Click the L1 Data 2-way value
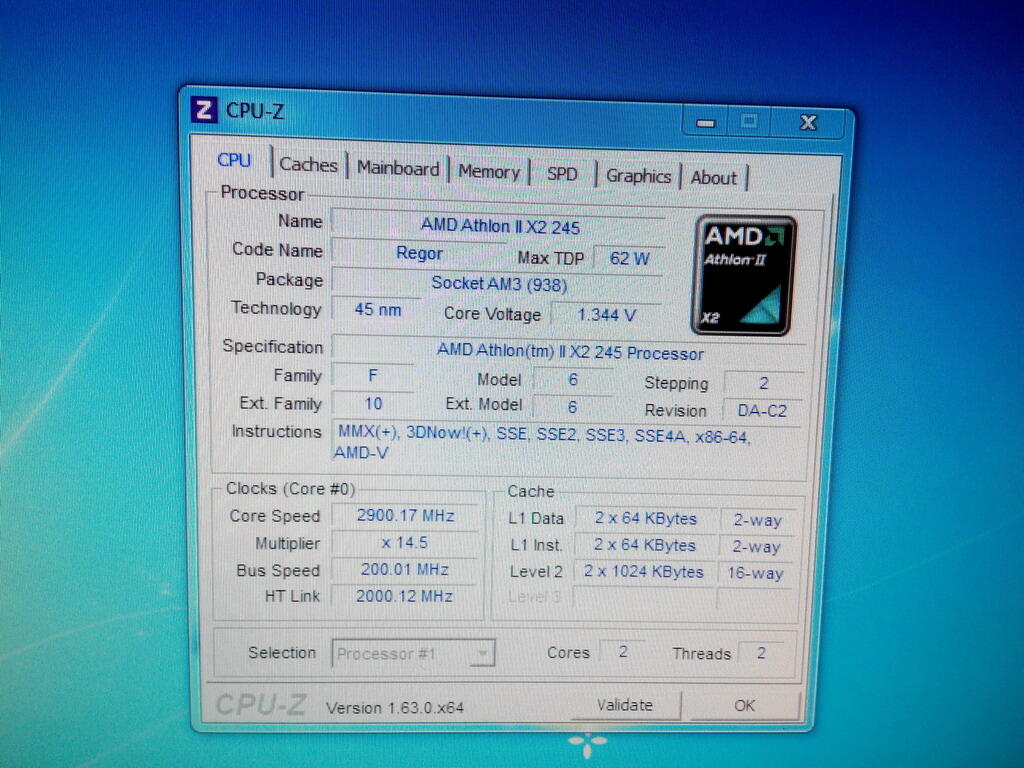Screen dimensions: 1024x768 pyautogui.click(x=758, y=520)
